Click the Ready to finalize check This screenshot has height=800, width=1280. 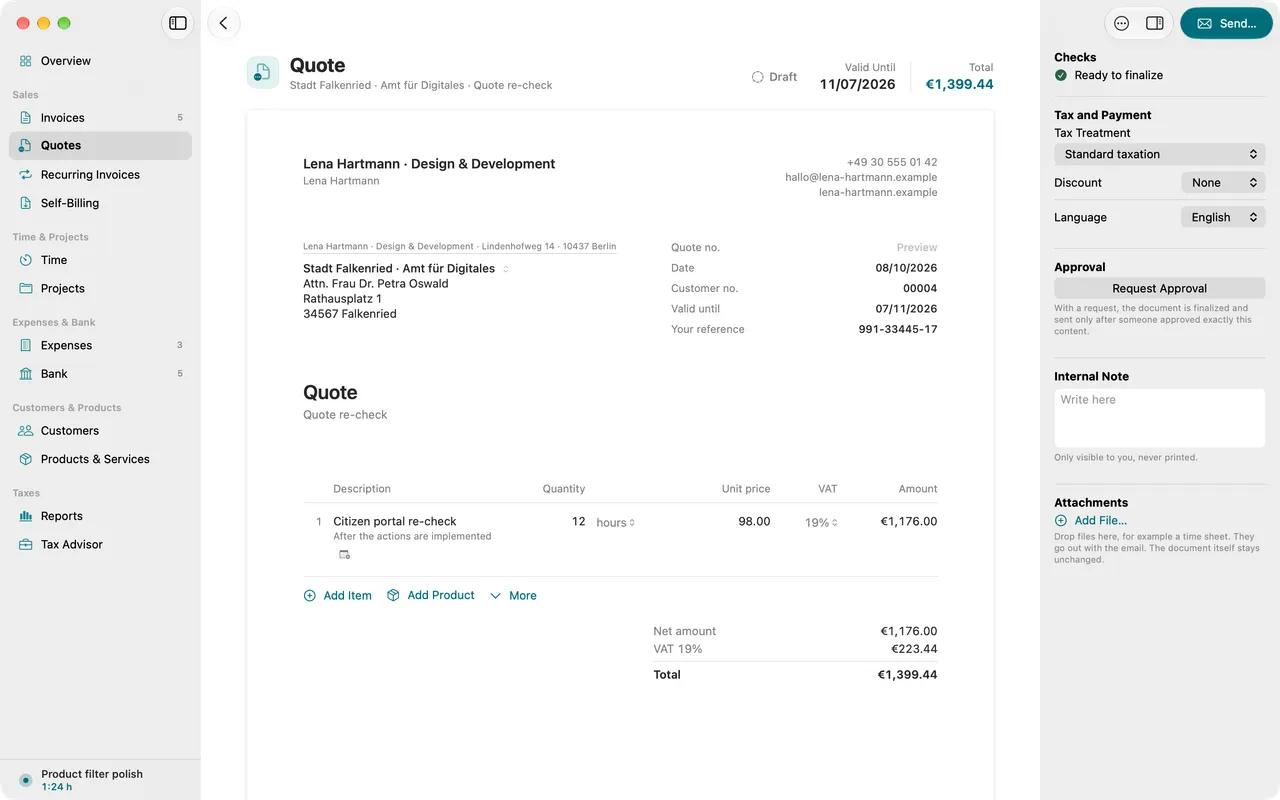[1109, 75]
